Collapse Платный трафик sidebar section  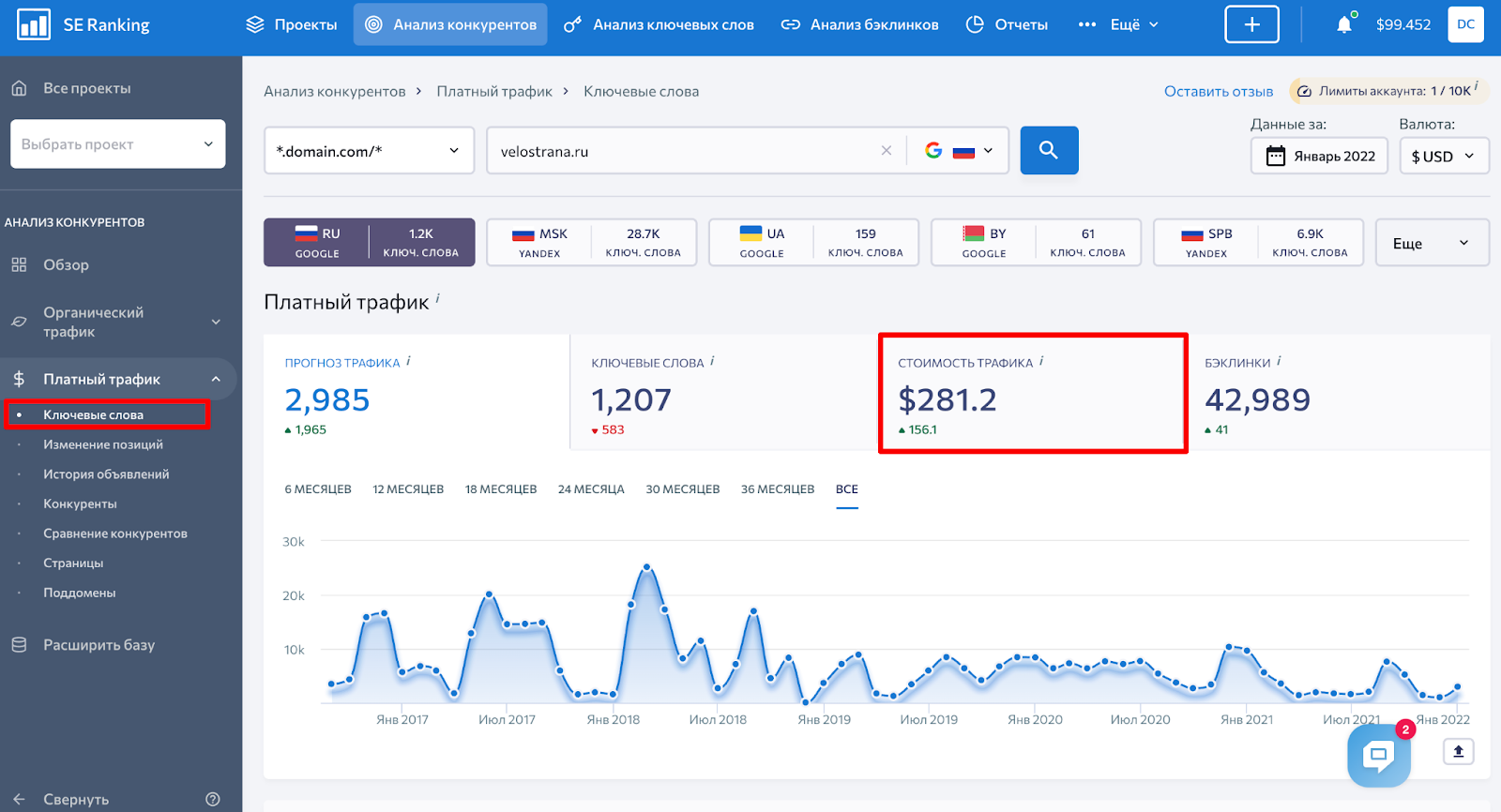118,379
